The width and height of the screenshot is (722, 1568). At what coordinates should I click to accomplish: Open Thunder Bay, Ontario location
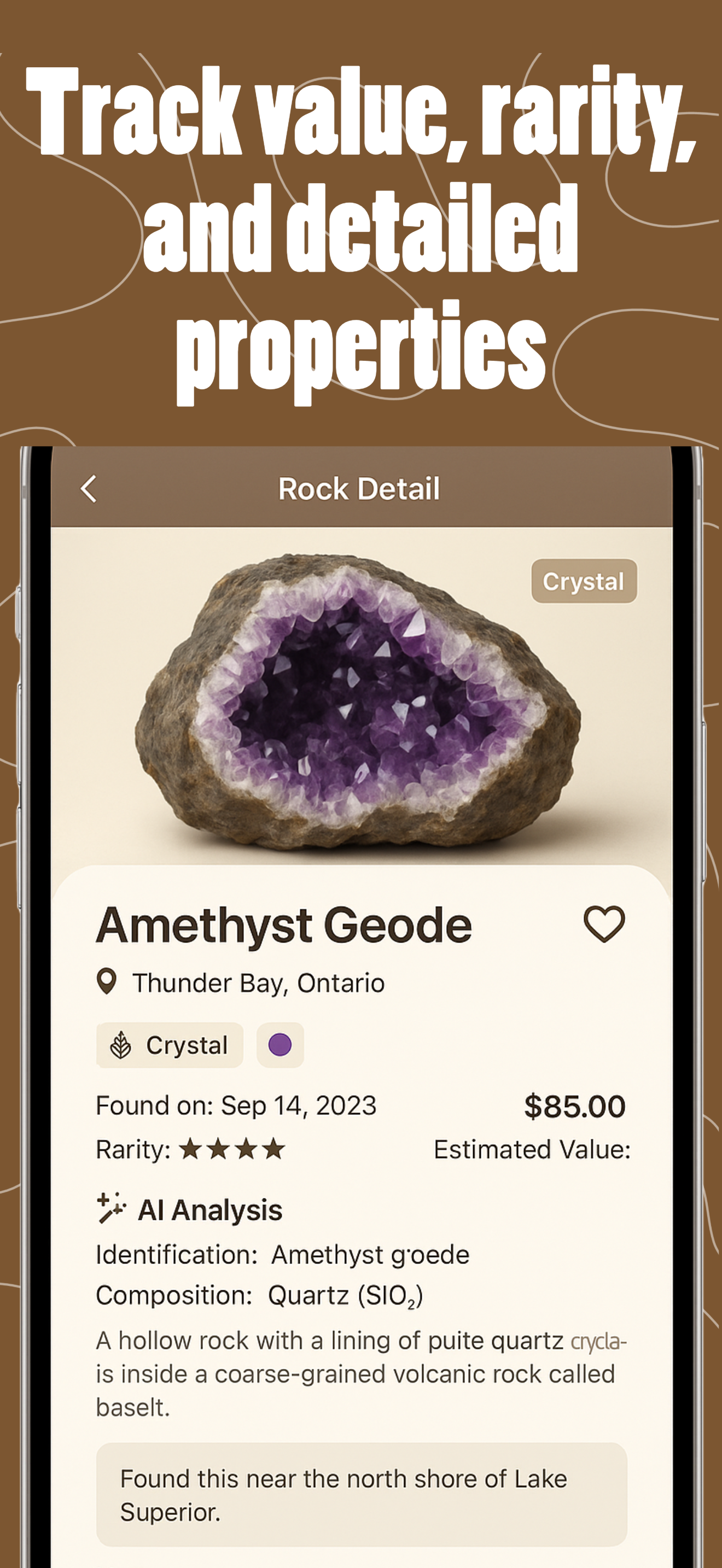click(259, 982)
